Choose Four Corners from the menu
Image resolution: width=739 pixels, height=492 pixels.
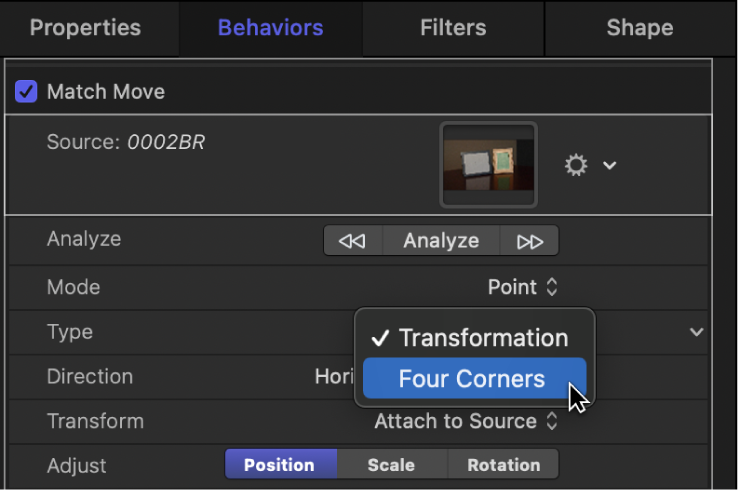(x=472, y=379)
